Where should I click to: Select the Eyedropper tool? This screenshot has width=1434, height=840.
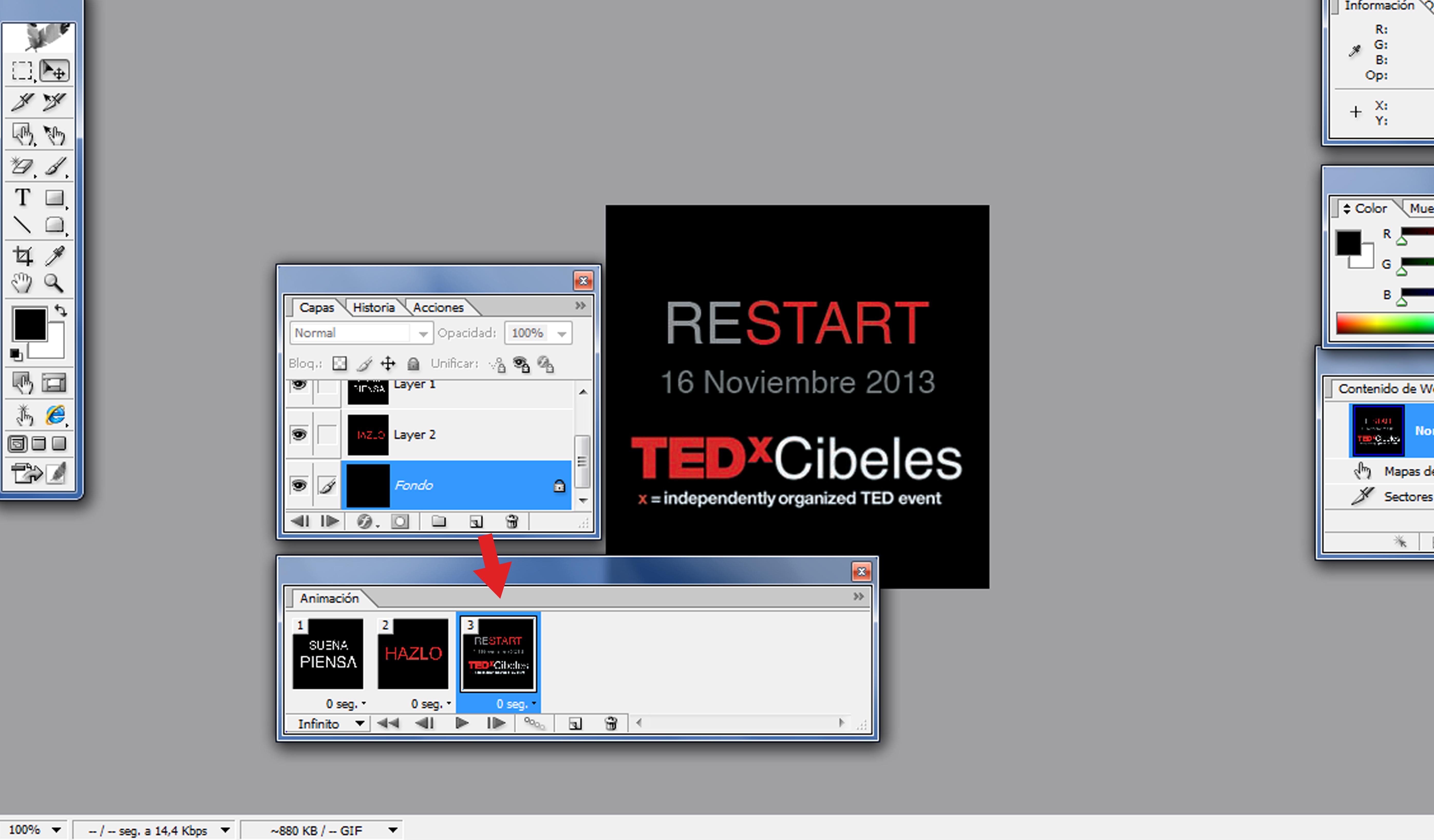[55, 256]
